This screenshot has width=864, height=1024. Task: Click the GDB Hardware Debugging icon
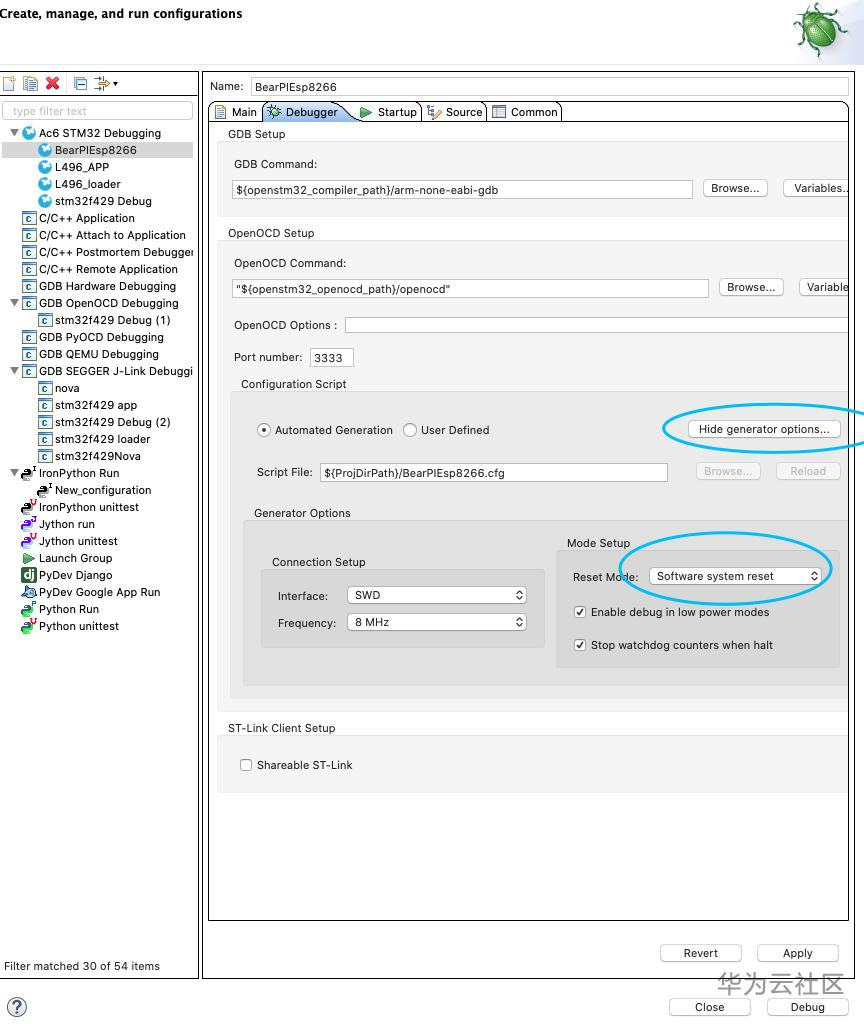pos(29,286)
